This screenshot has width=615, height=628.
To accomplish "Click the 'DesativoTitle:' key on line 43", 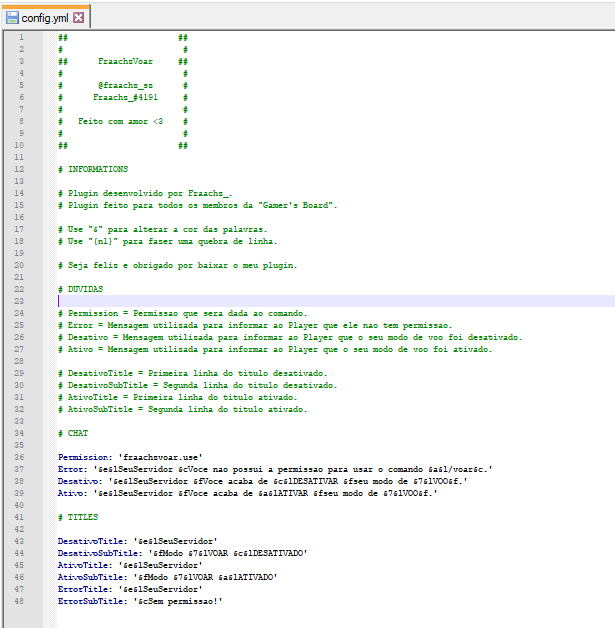I will (93, 541).
